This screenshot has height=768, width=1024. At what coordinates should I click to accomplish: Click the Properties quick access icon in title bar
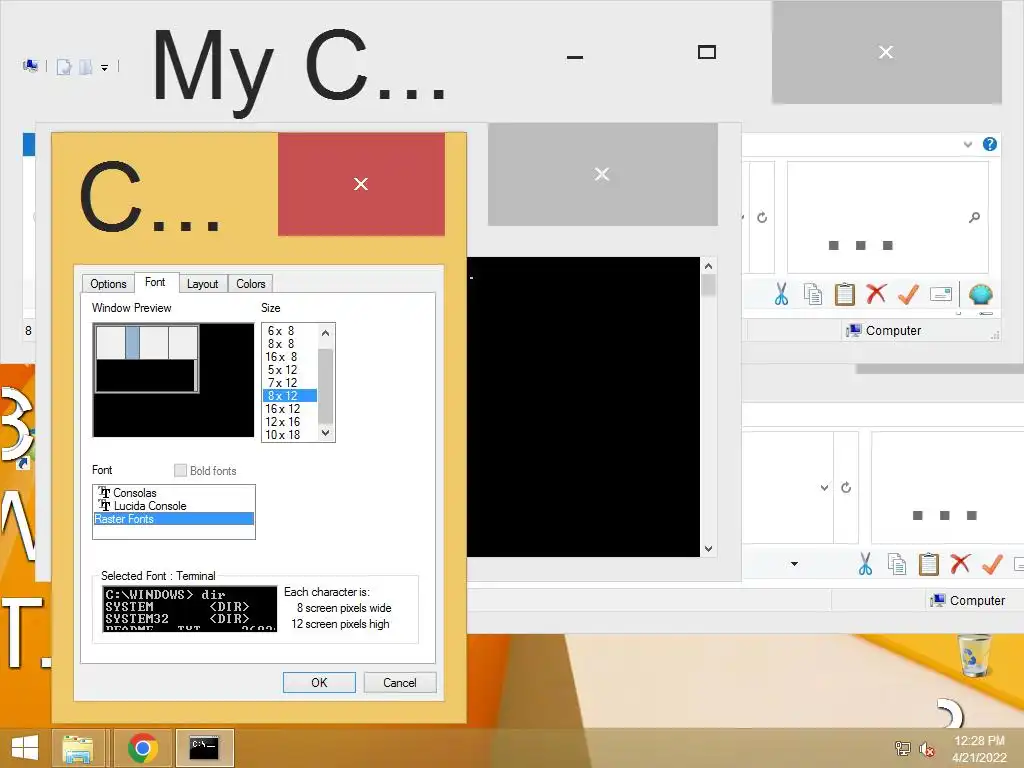64,67
